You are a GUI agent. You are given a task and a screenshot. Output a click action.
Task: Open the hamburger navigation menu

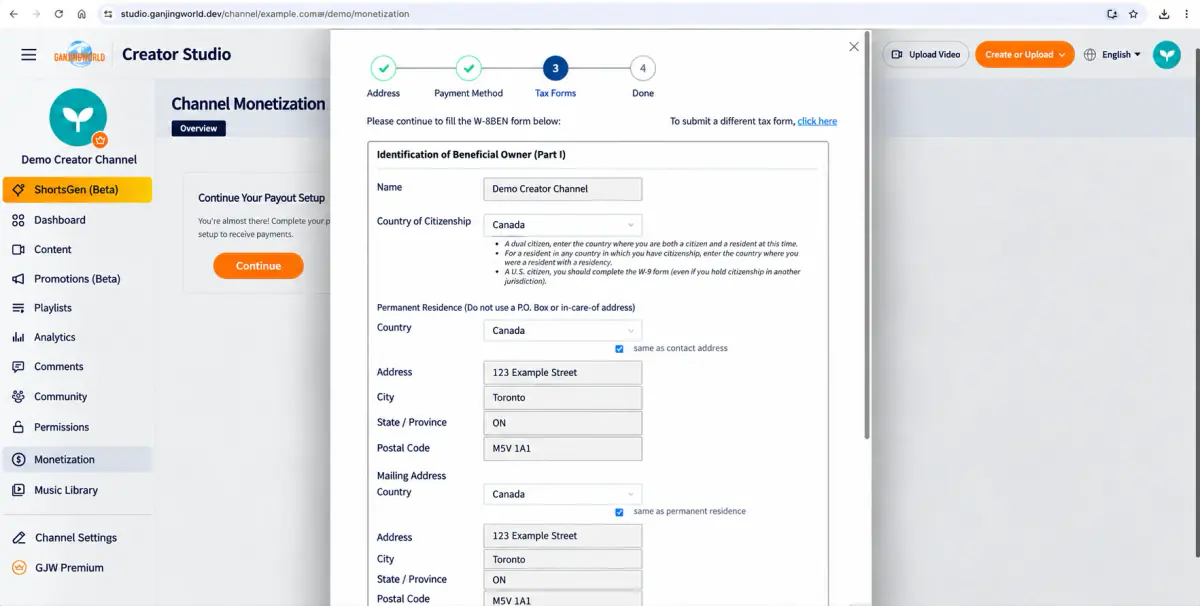pyautogui.click(x=28, y=55)
